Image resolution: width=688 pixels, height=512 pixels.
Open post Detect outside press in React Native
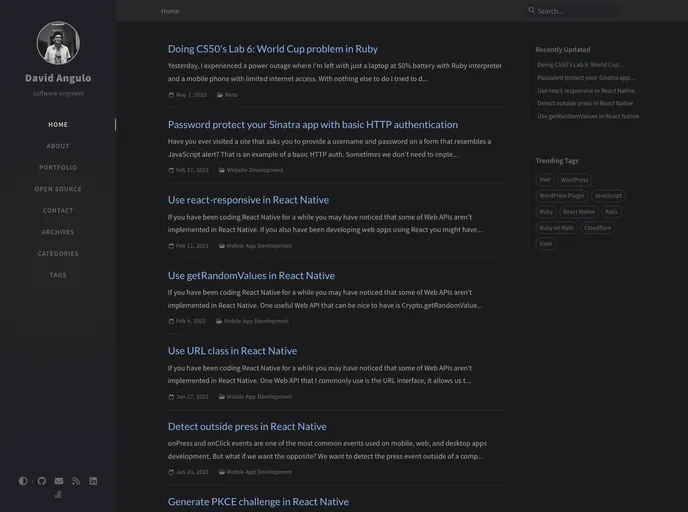click(x=247, y=426)
